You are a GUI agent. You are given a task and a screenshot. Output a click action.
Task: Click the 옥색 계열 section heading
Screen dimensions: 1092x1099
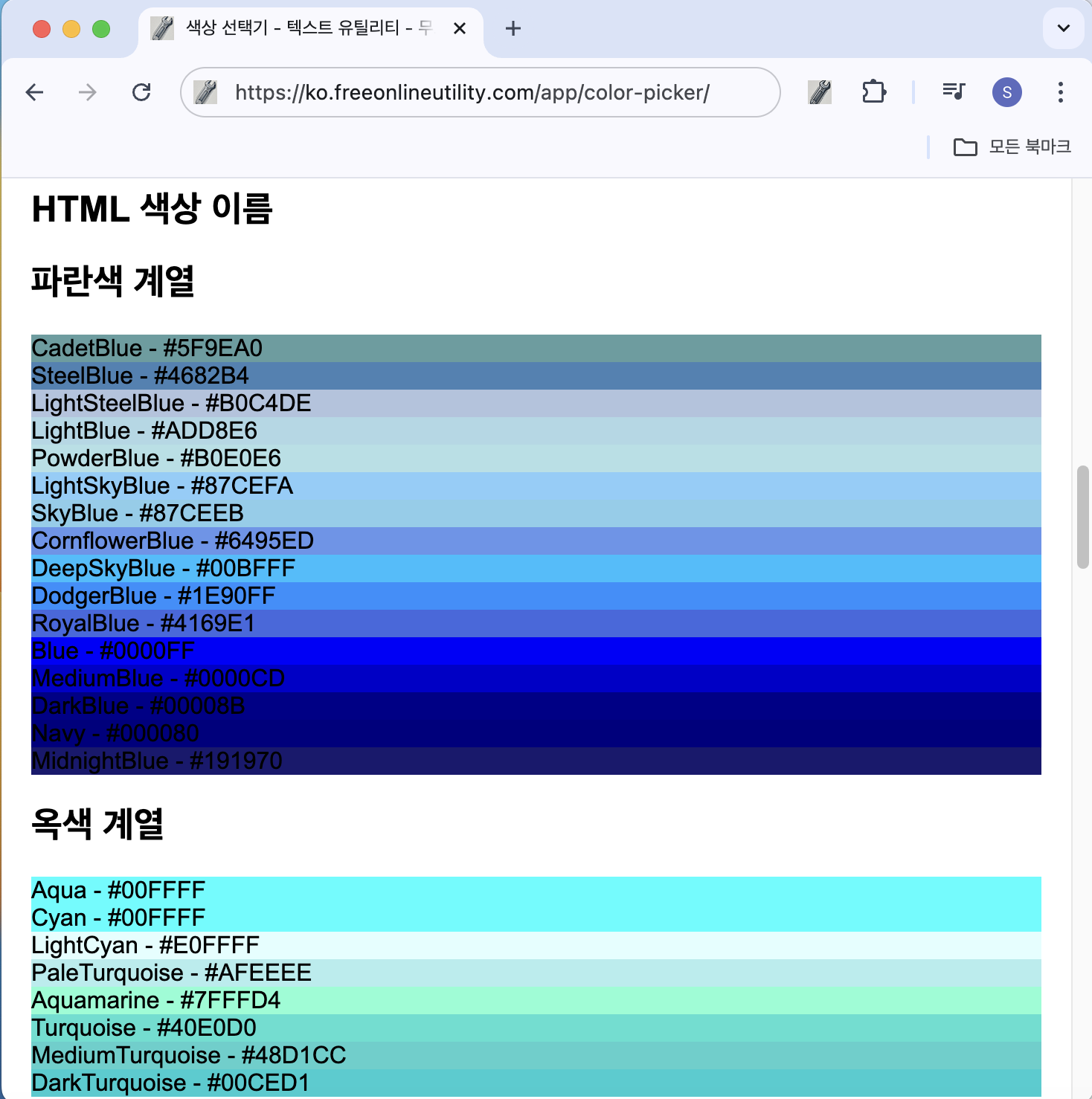click(97, 824)
